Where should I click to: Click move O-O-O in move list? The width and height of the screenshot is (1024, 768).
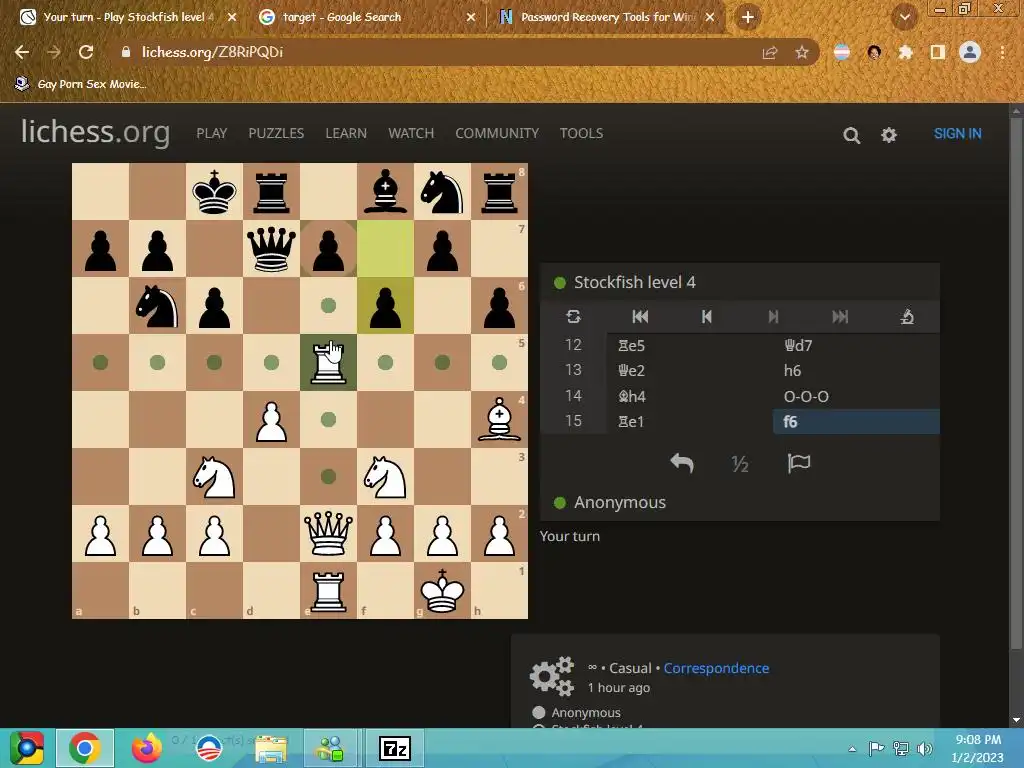[856, 396]
